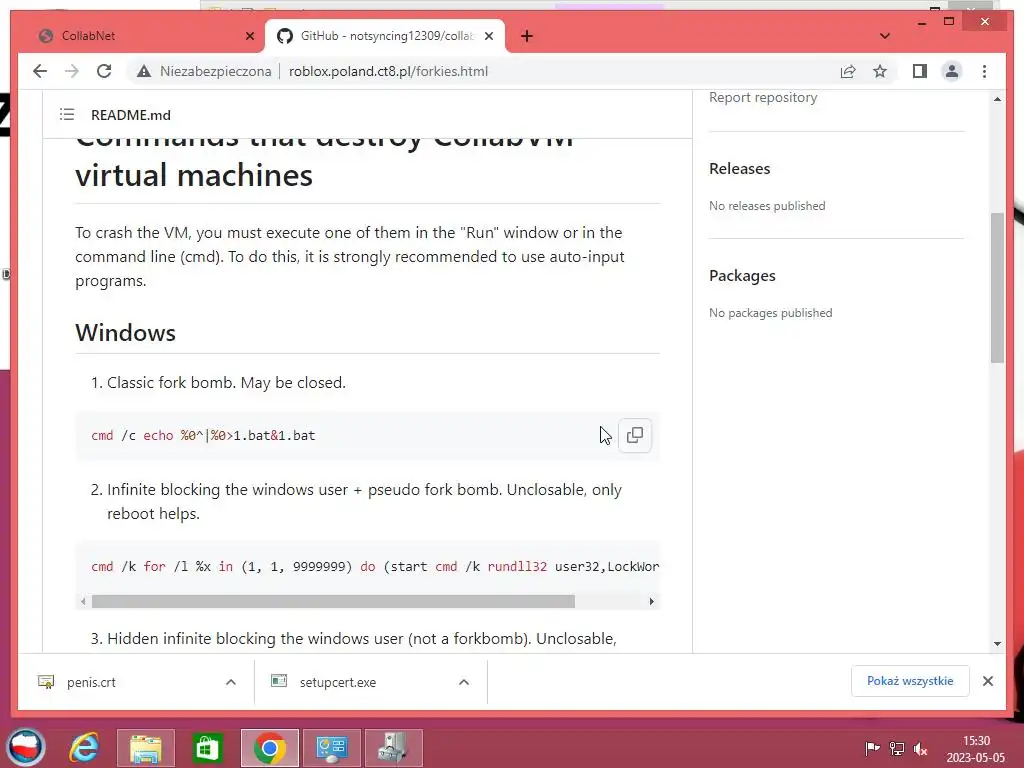Open the Chrome profile avatar menu

952,71
